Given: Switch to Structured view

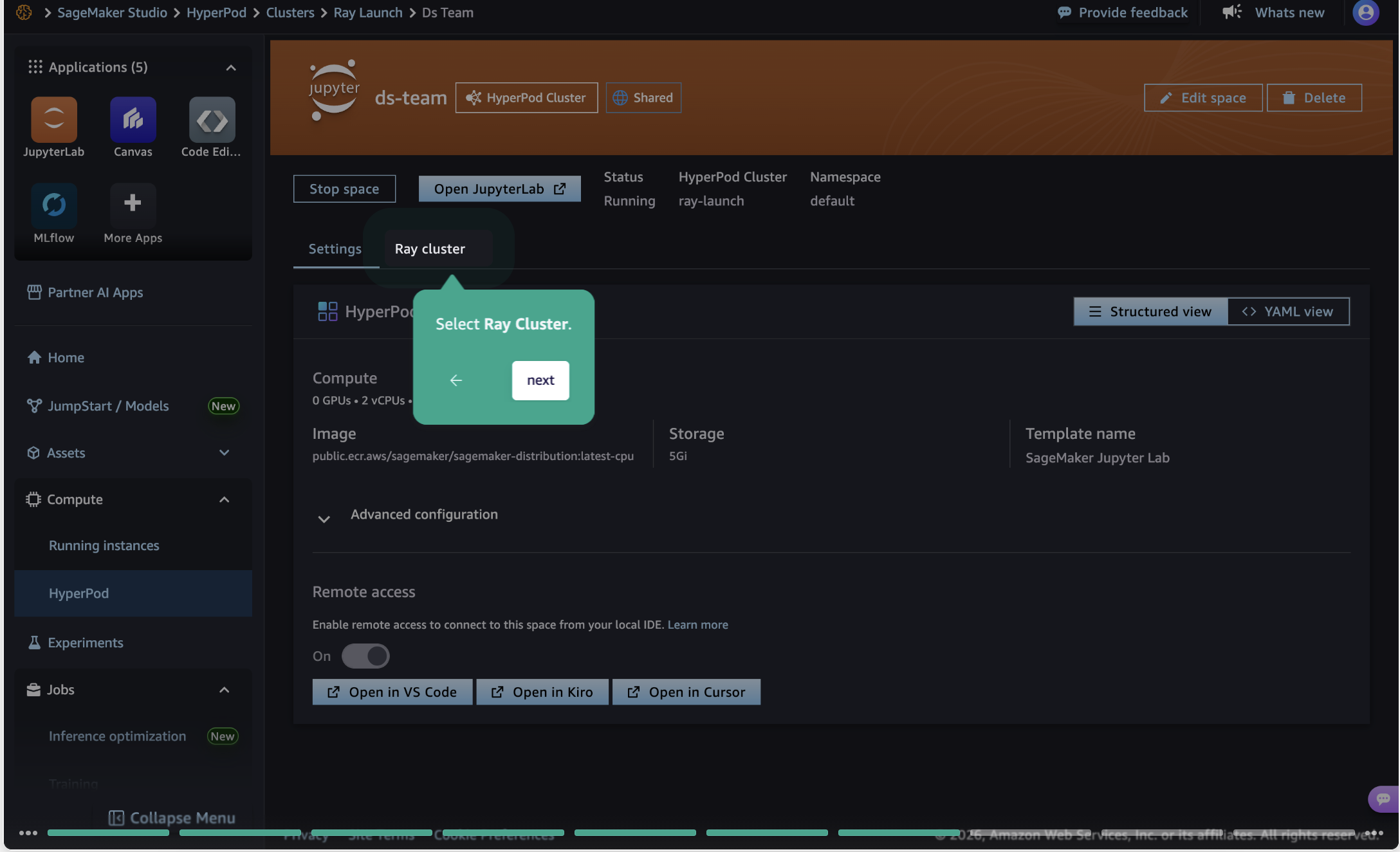Looking at the screenshot, I should point(1150,311).
